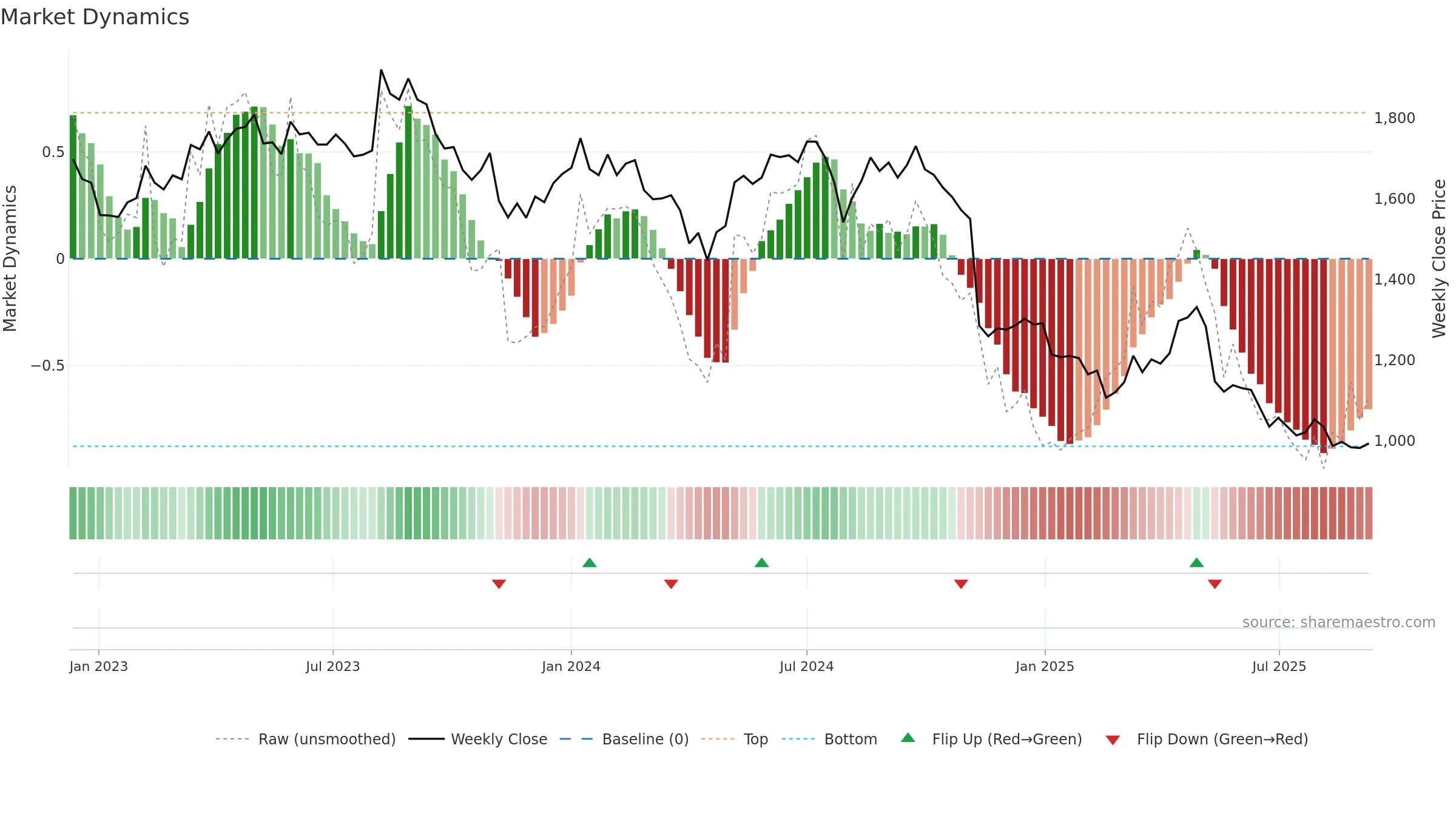Toggle the Flip Up (Red→Green) legend entry

991,739
